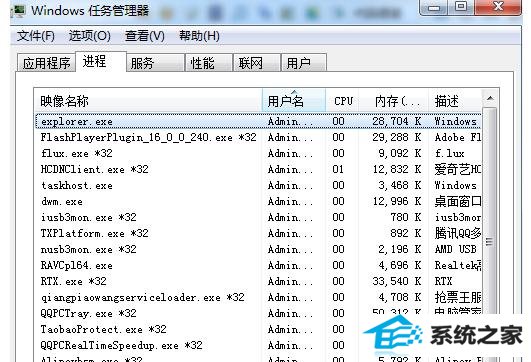Open the 帮助(H) menu

pos(199,36)
